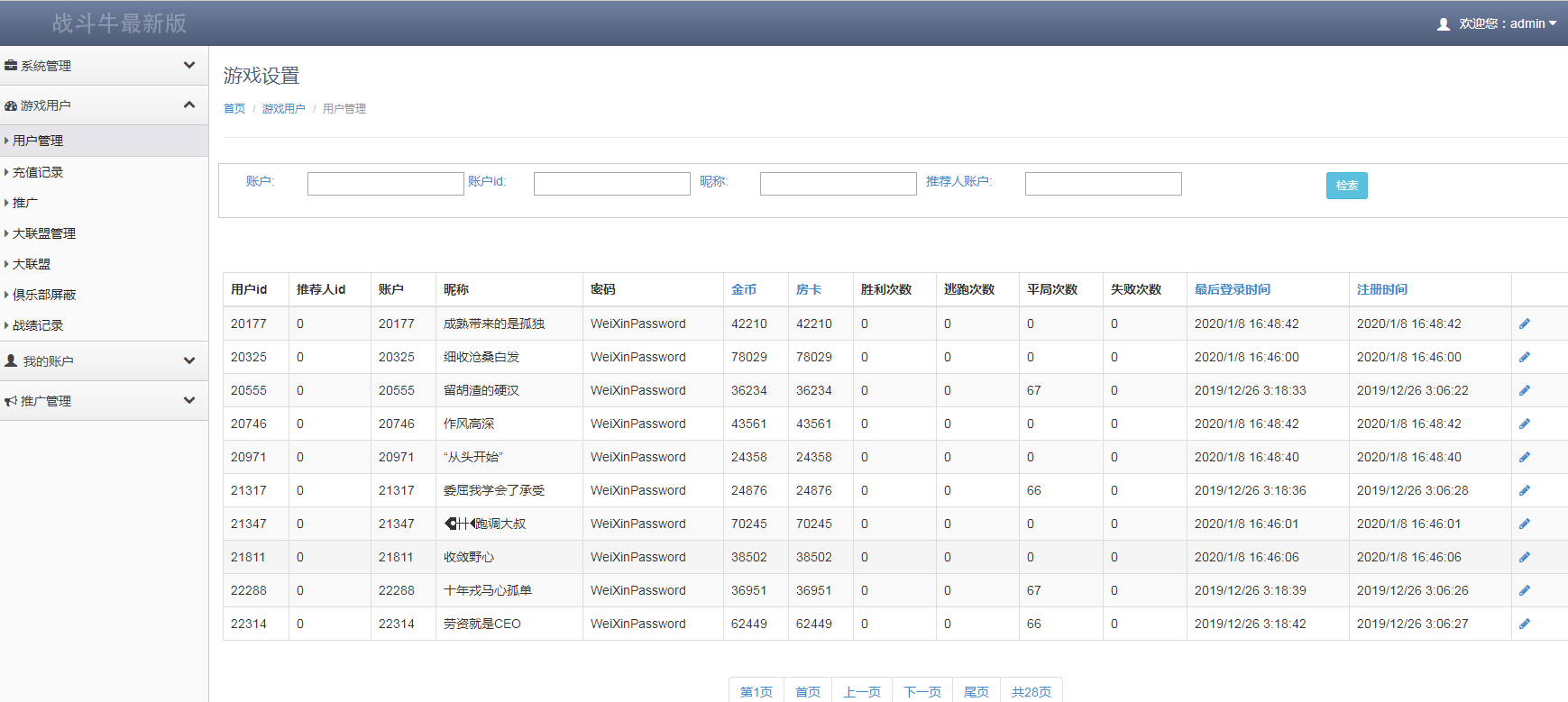Edit user 20325 with the pencil icon
This screenshot has width=1568, height=702.
point(1524,357)
